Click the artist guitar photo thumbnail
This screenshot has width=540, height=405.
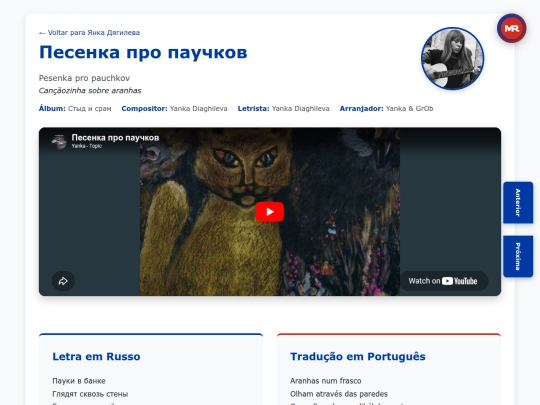coord(453,59)
